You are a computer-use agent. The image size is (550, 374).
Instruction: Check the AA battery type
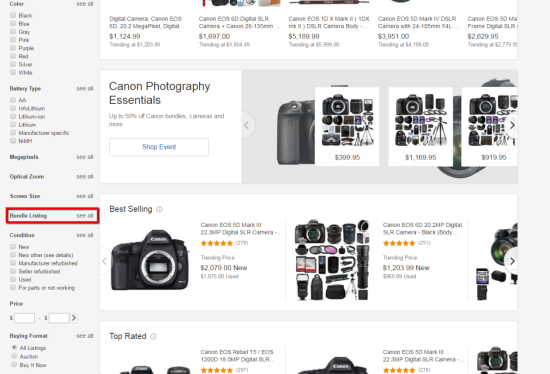click(x=13, y=100)
